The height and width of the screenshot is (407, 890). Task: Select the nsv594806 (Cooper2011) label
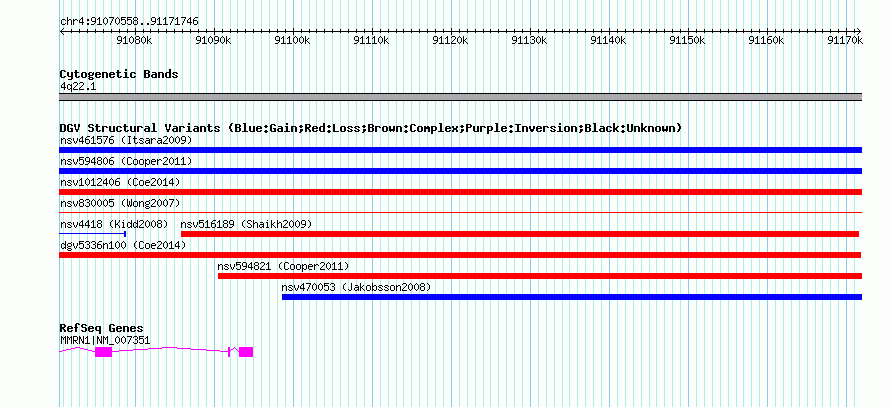pyautogui.click(x=126, y=161)
